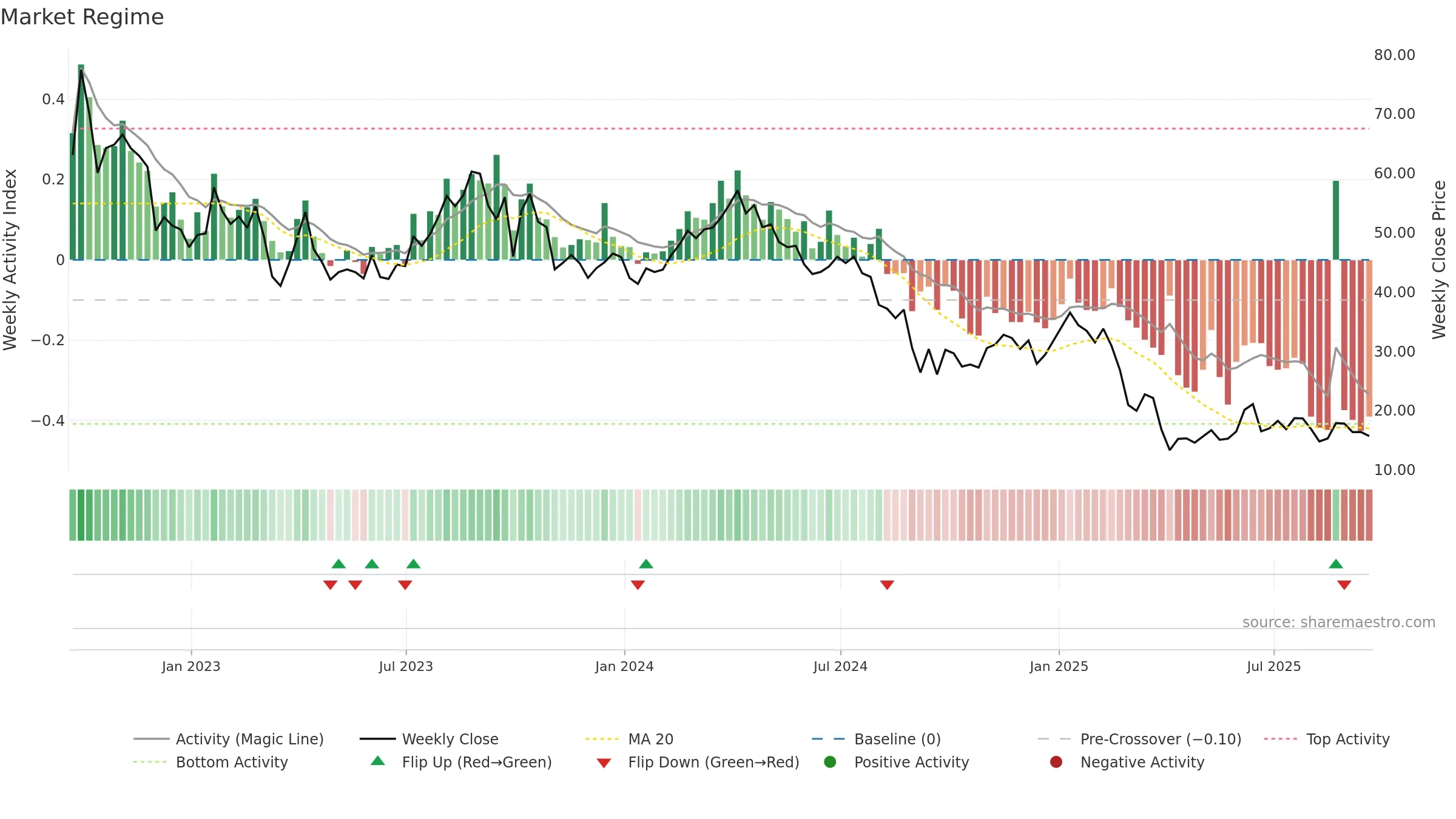Select the Flip Down marker at Jan 2024

pyautogui.click(x=638, y=585)
